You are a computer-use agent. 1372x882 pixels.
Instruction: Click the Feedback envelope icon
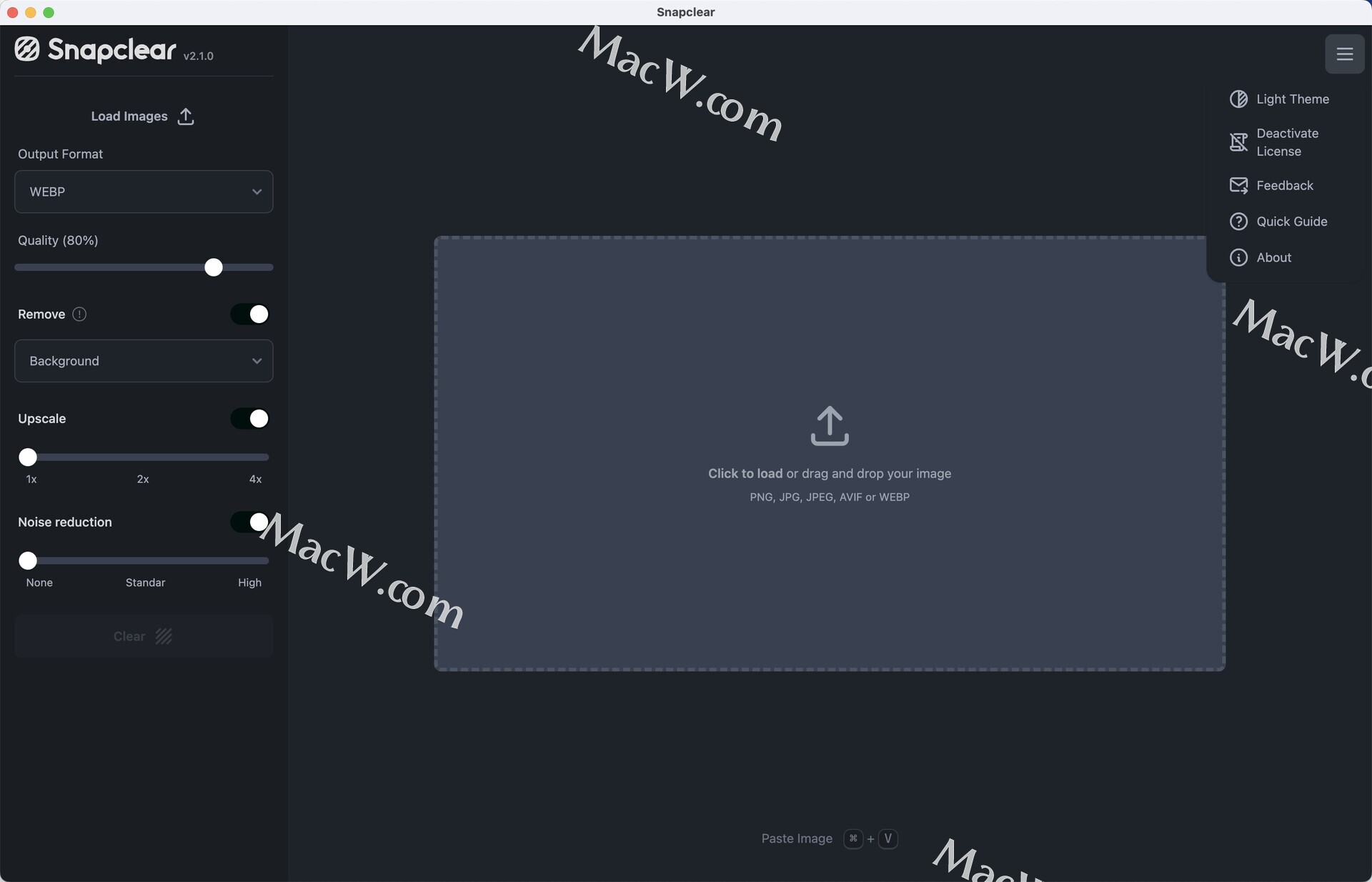(1238, 186)
